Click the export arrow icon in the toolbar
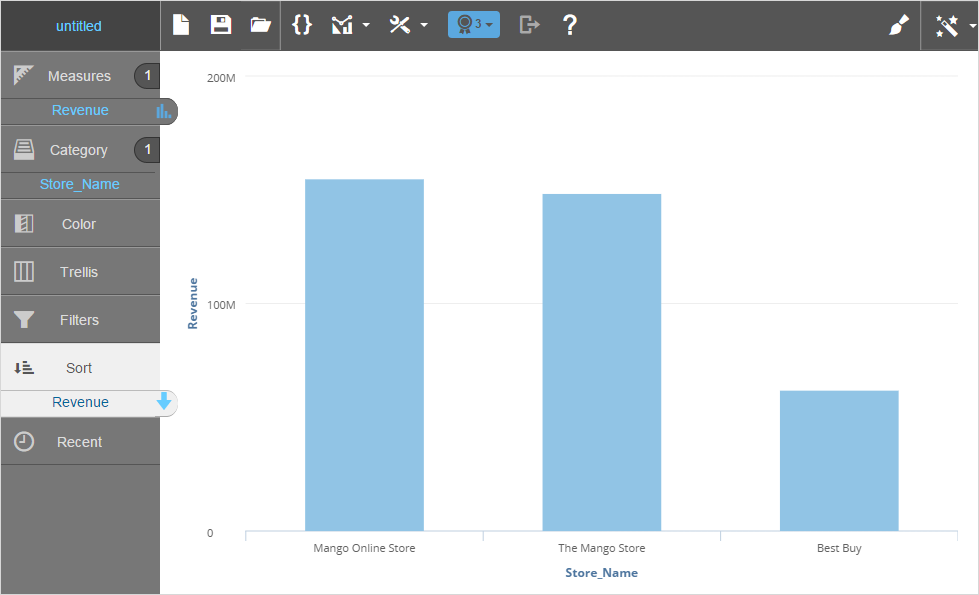Screen dimensions: 979x595 pos(529,25)
